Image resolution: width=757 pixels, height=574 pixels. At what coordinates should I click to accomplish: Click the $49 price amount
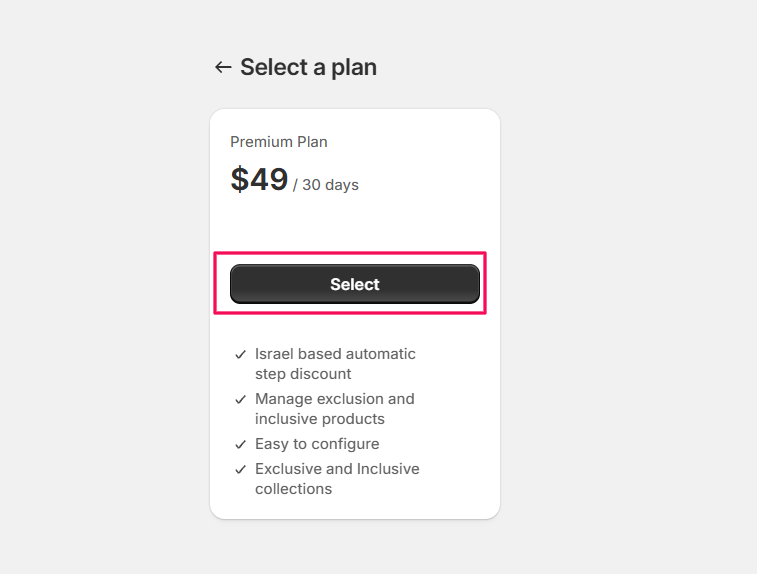259,180
